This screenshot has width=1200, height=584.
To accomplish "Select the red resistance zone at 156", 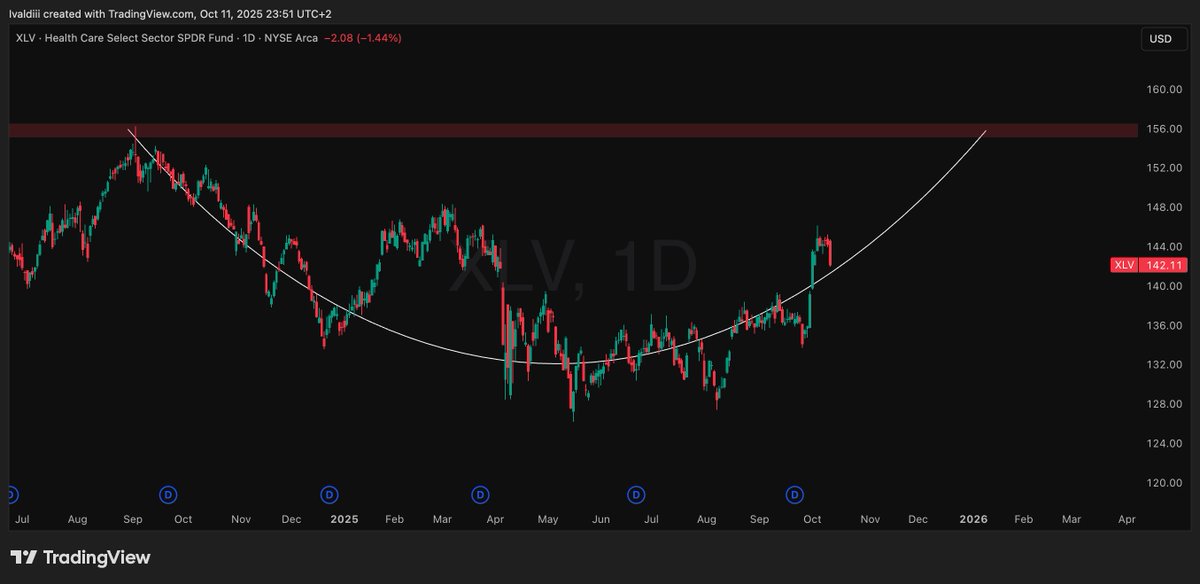I will pyautogui.click(x=573, y=131).
